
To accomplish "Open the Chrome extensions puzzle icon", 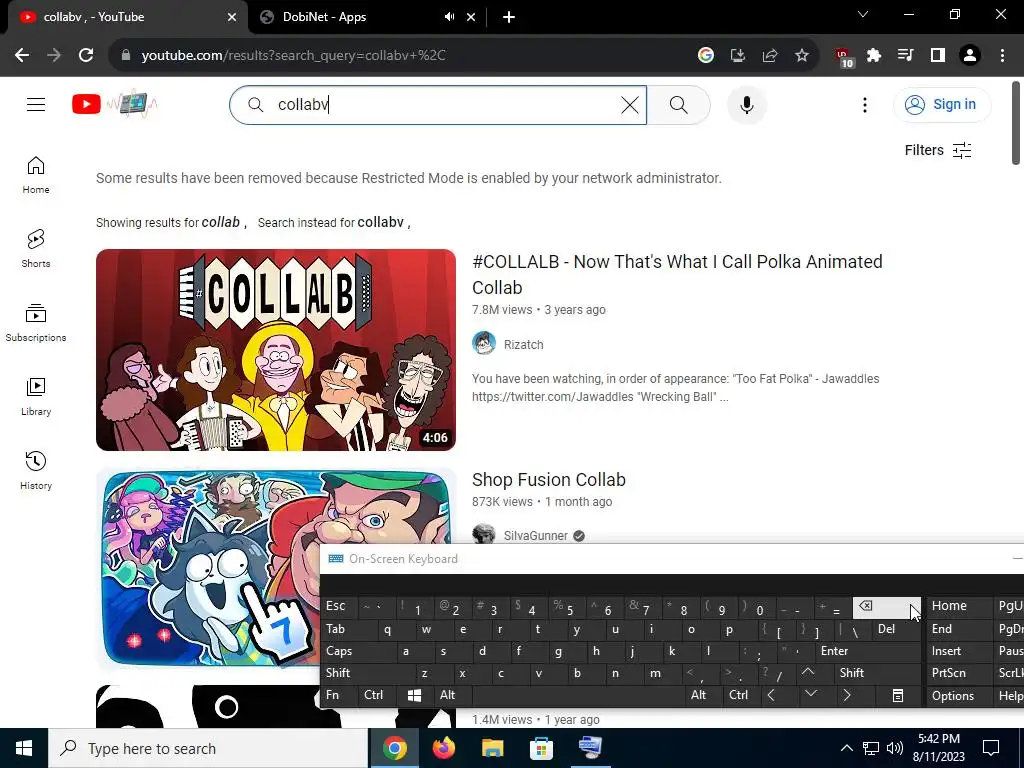I will [x=874, y=56].
